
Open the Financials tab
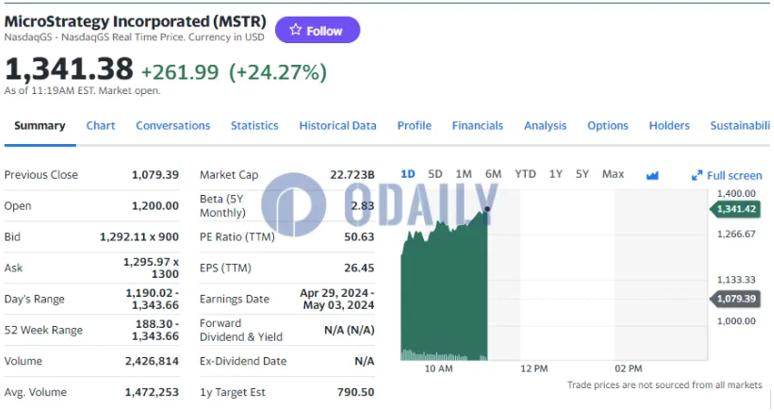(477, 126)
